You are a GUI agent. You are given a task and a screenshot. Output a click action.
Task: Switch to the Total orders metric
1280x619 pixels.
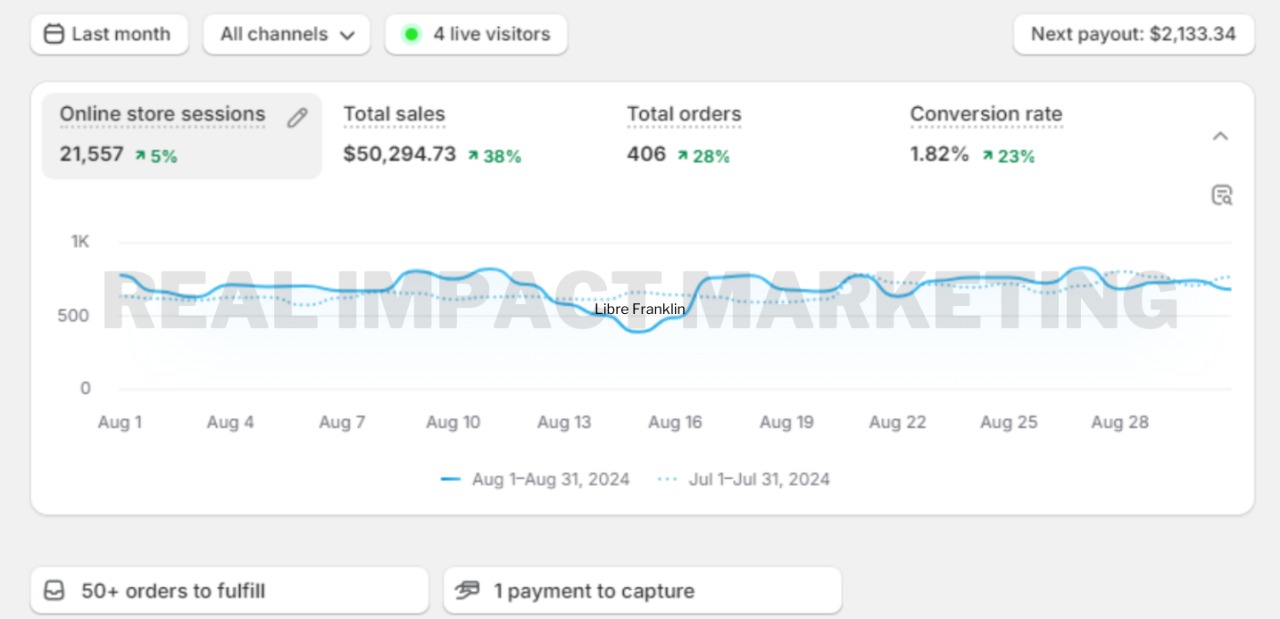point(684,115)
